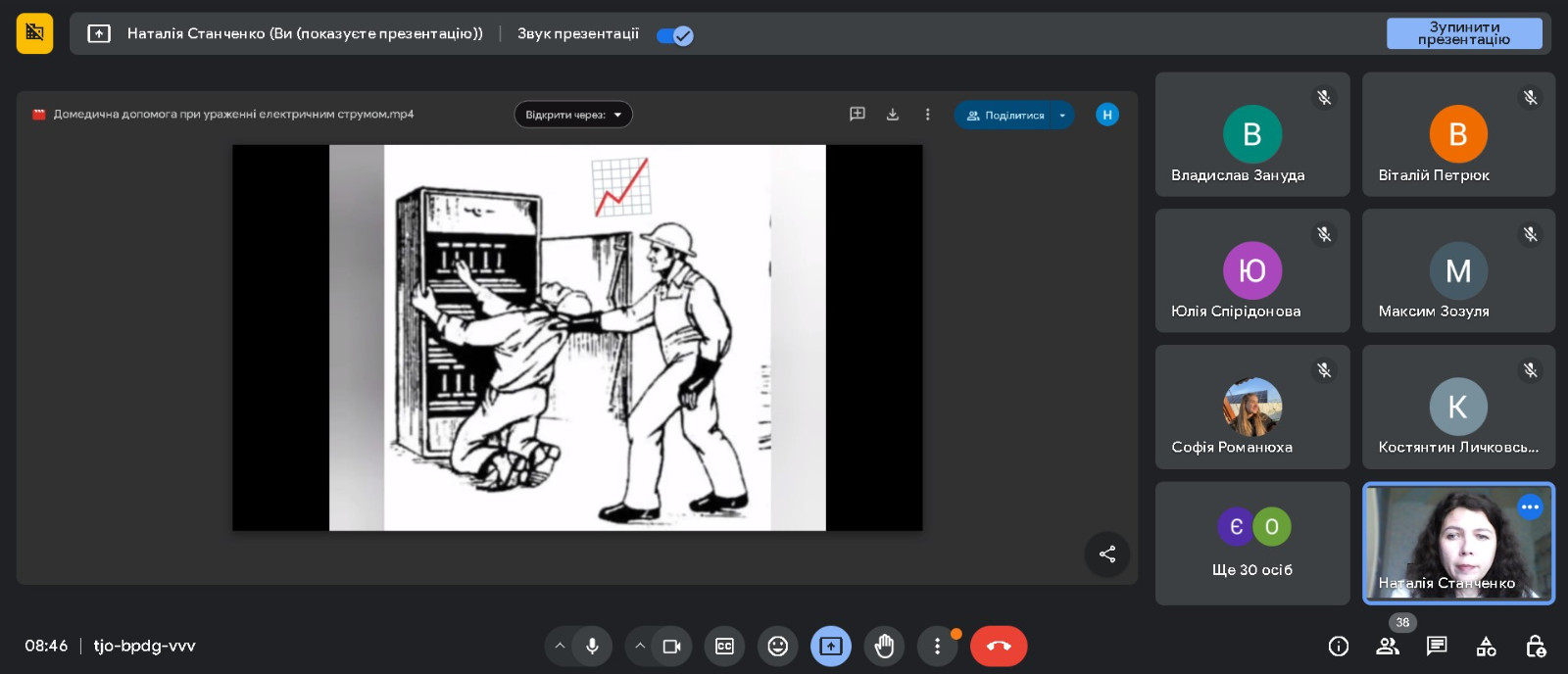Raise hand in the meeting
The image size is (1568, 674).
pos(884,647)
